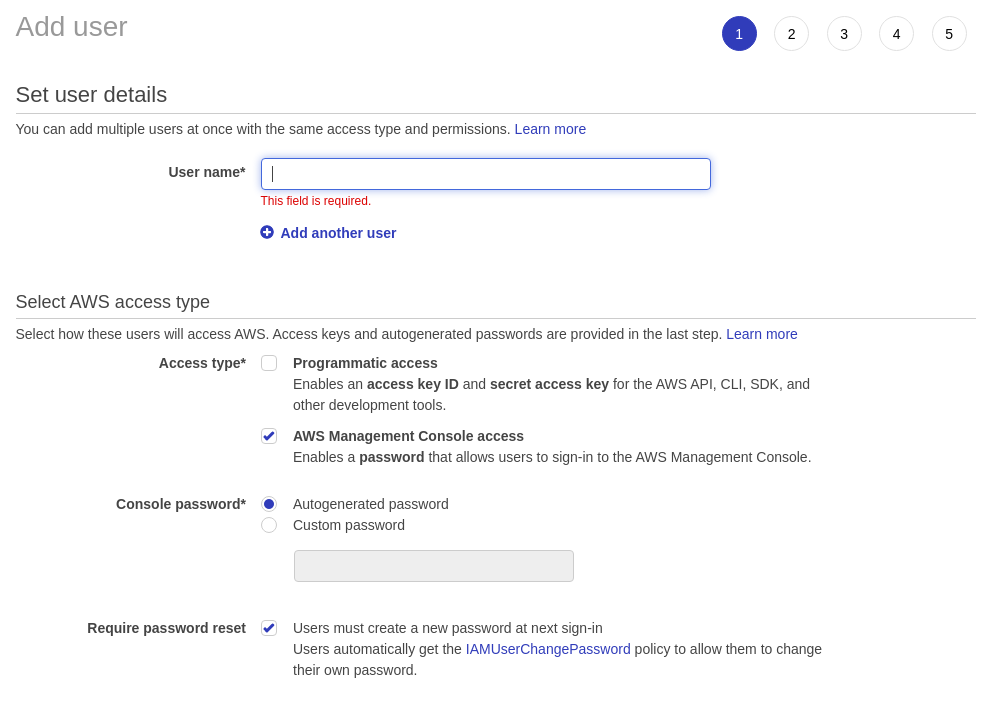
Task: Toggle the Require password reset checkbox
Action: click(x=269, y=628)
